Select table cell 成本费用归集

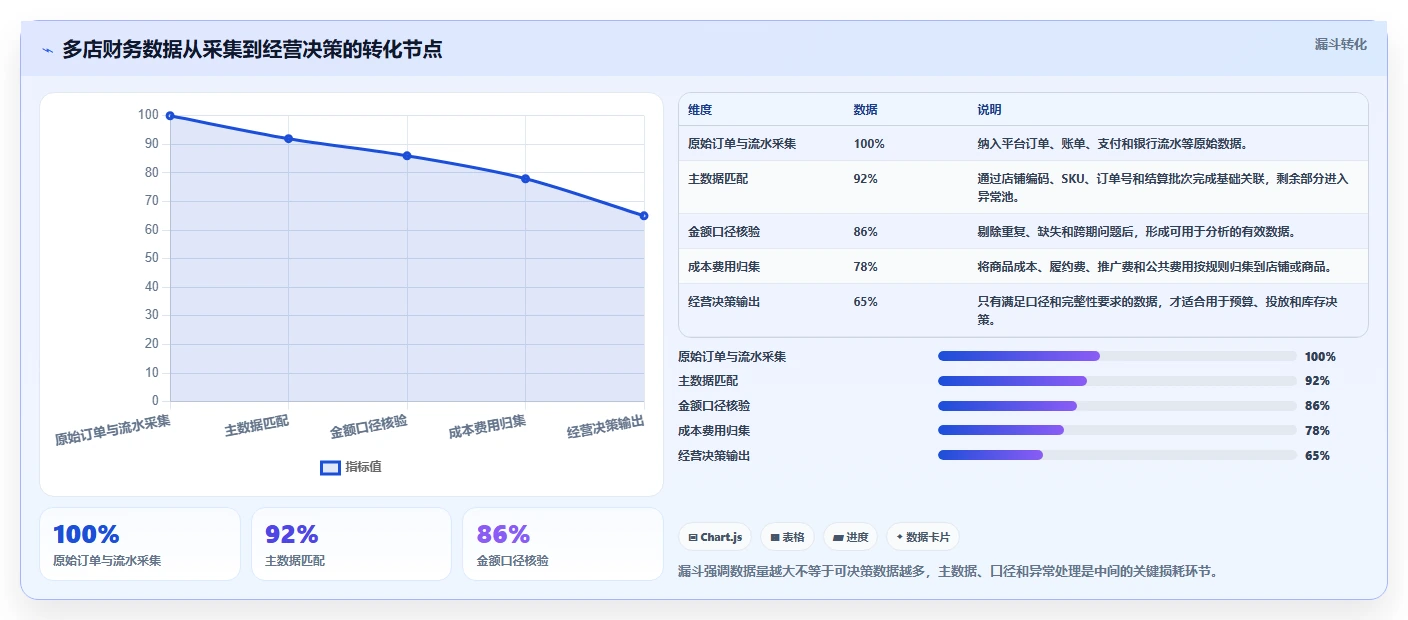(724, 267)
